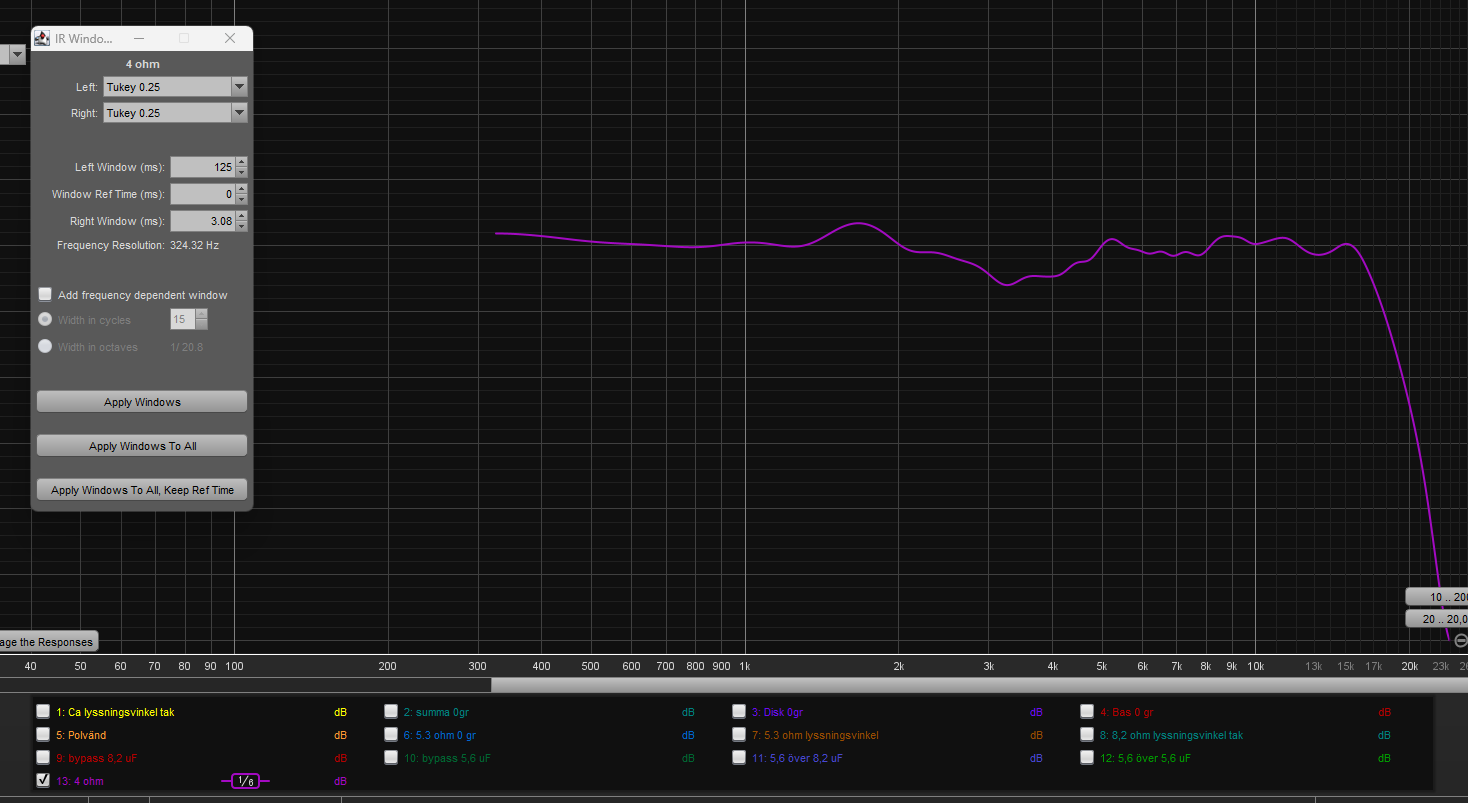Open the Right window type dropdown
This screenshot has width=1468, height=803.
tap(239, 113)
